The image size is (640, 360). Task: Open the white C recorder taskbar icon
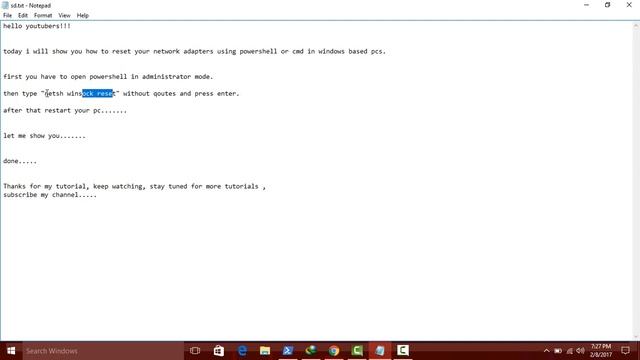403,351
